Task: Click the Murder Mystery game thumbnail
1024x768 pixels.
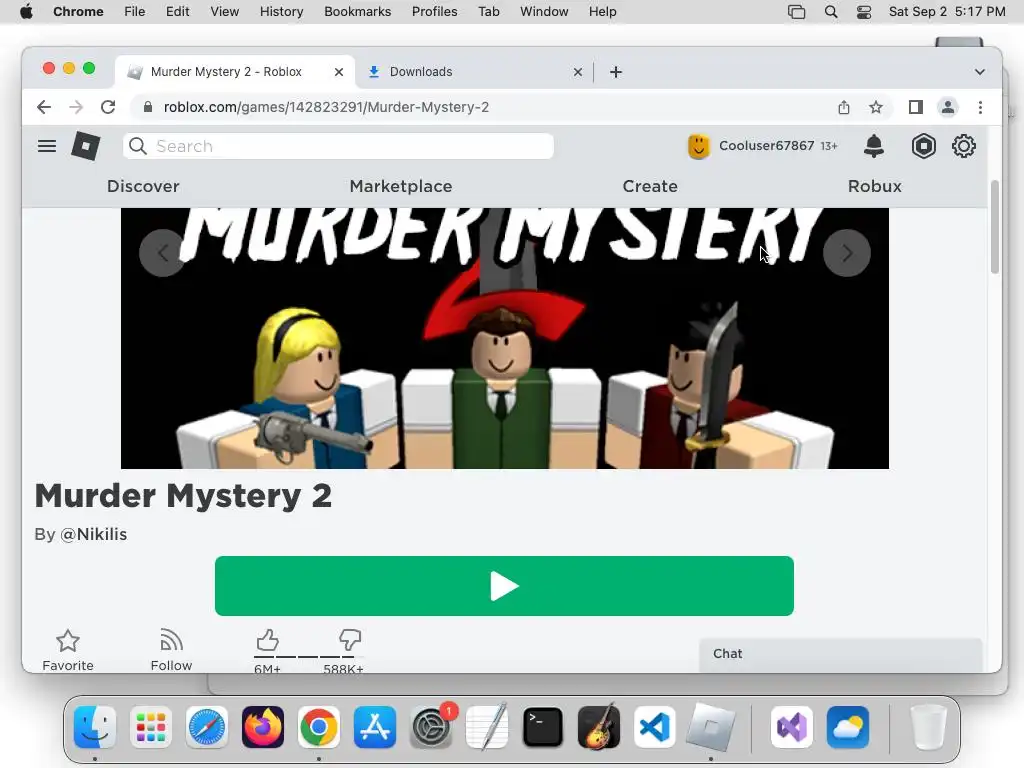Action: point(505,338)
